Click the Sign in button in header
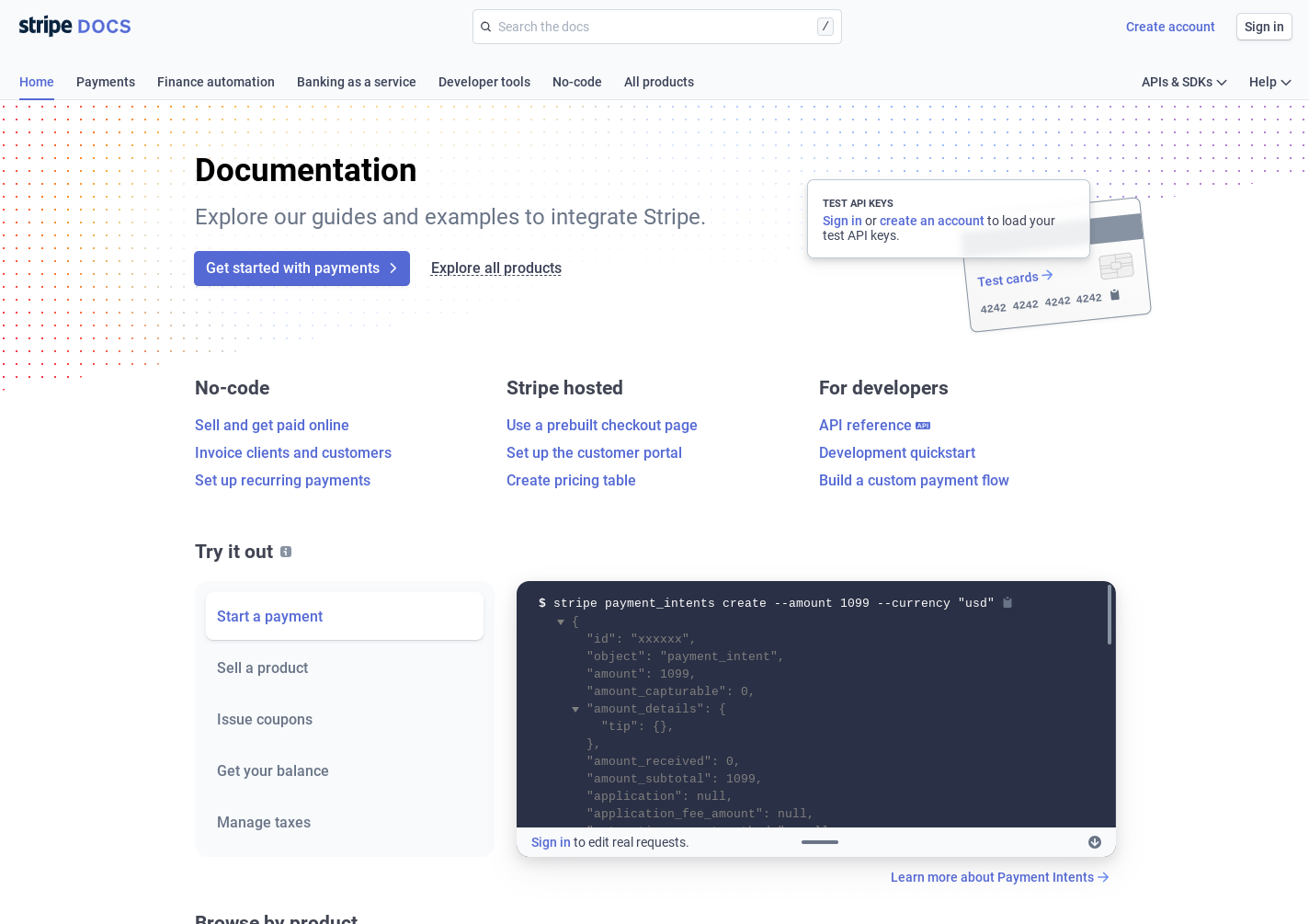Image resolution: width=1309 pixels, height=924 pixels. click(x=1264, y=27)
